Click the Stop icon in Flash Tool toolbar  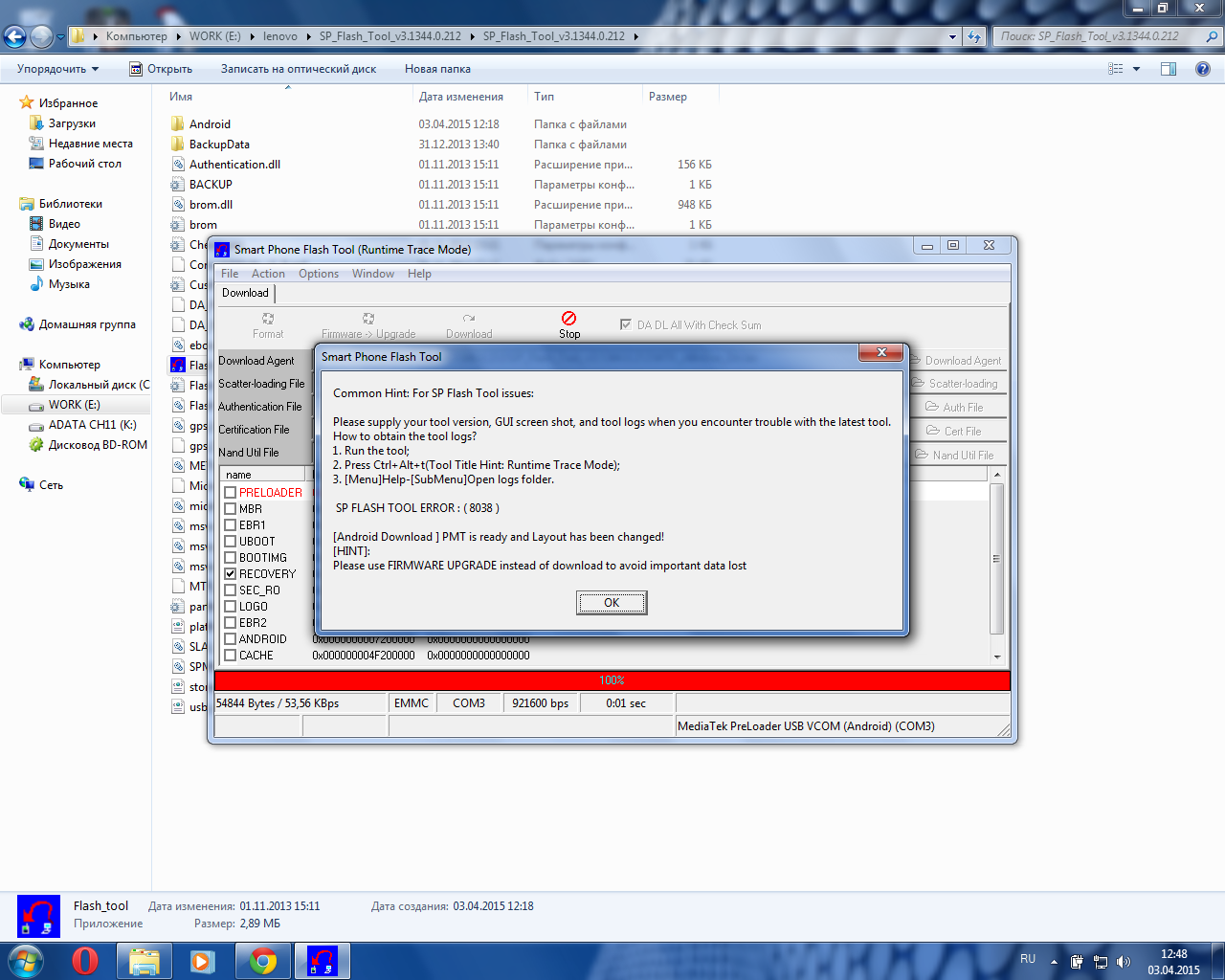click(568, 319)
